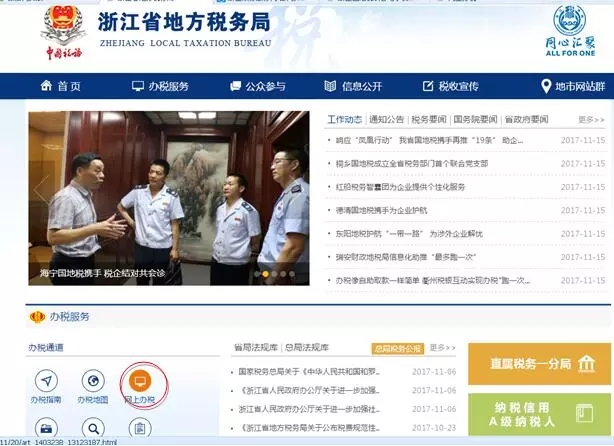Open the 办税地图 globe icon
The height and width of the screenshot is (446, 614).
pos(93,381)
